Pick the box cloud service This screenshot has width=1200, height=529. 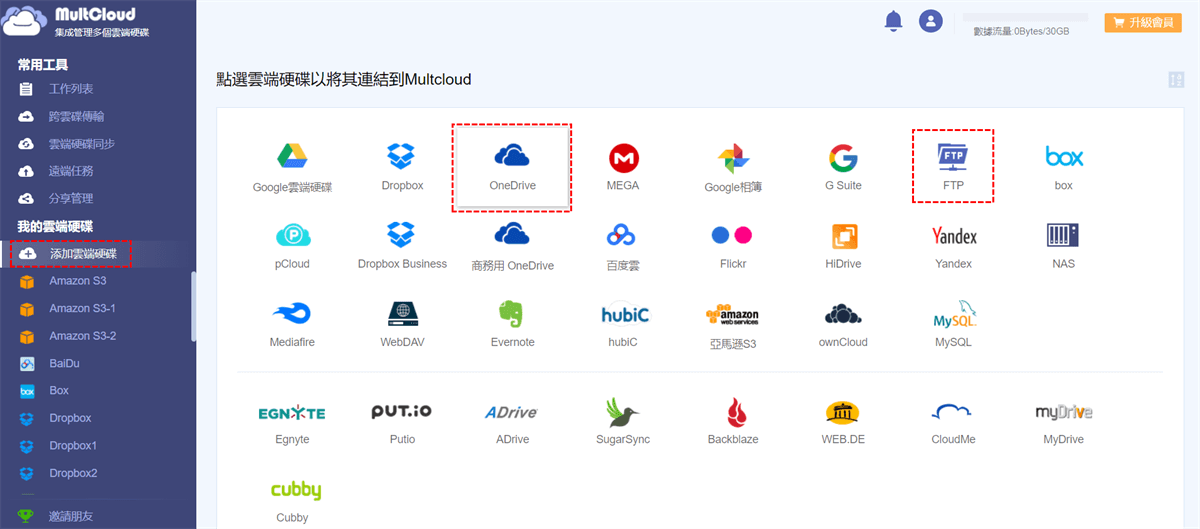(1063, 157)
